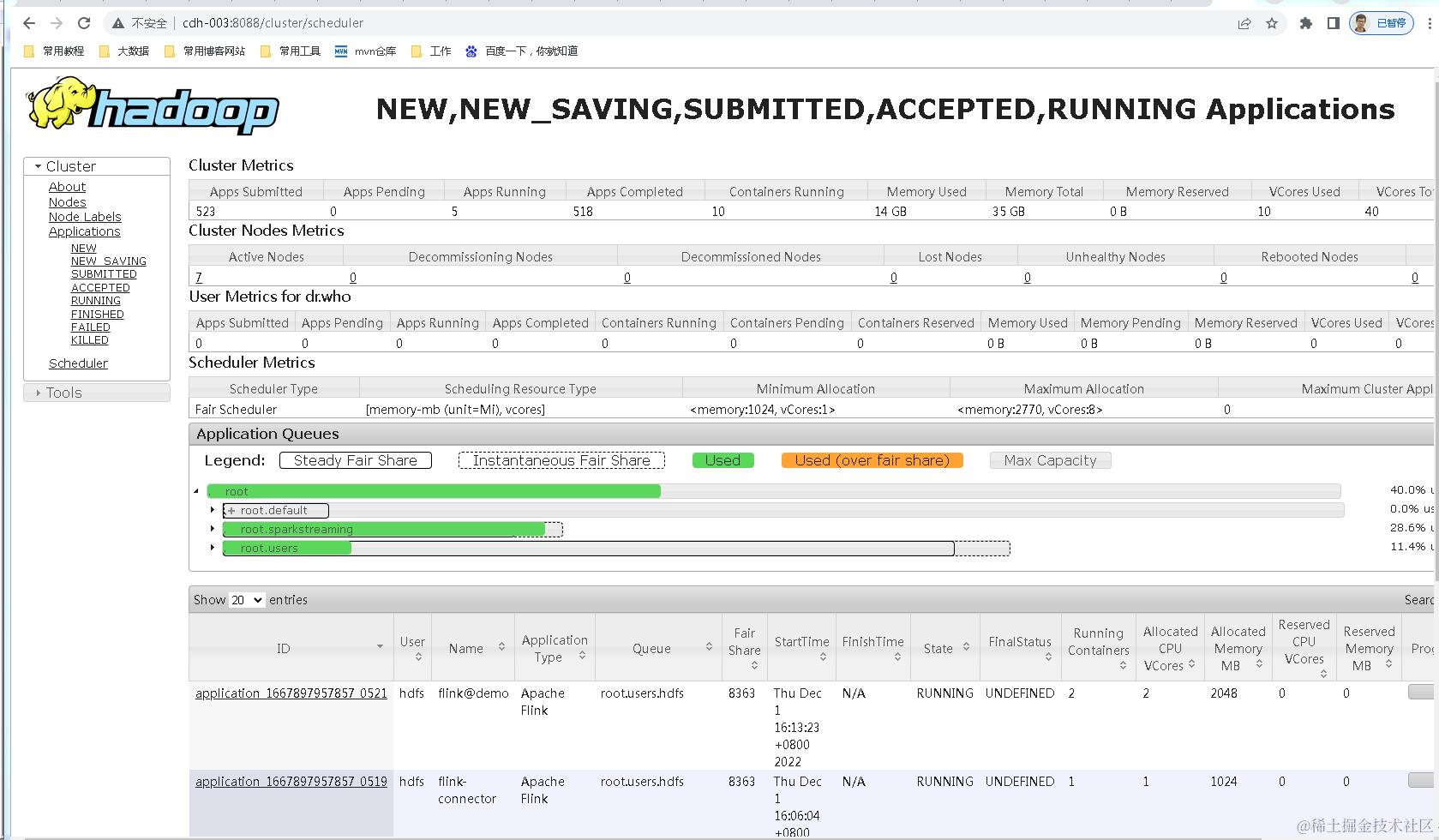Viewport: 1439px width, 840px height.
Task: Click the Active Nodes count 7
Action: click(x=199, y=278)
